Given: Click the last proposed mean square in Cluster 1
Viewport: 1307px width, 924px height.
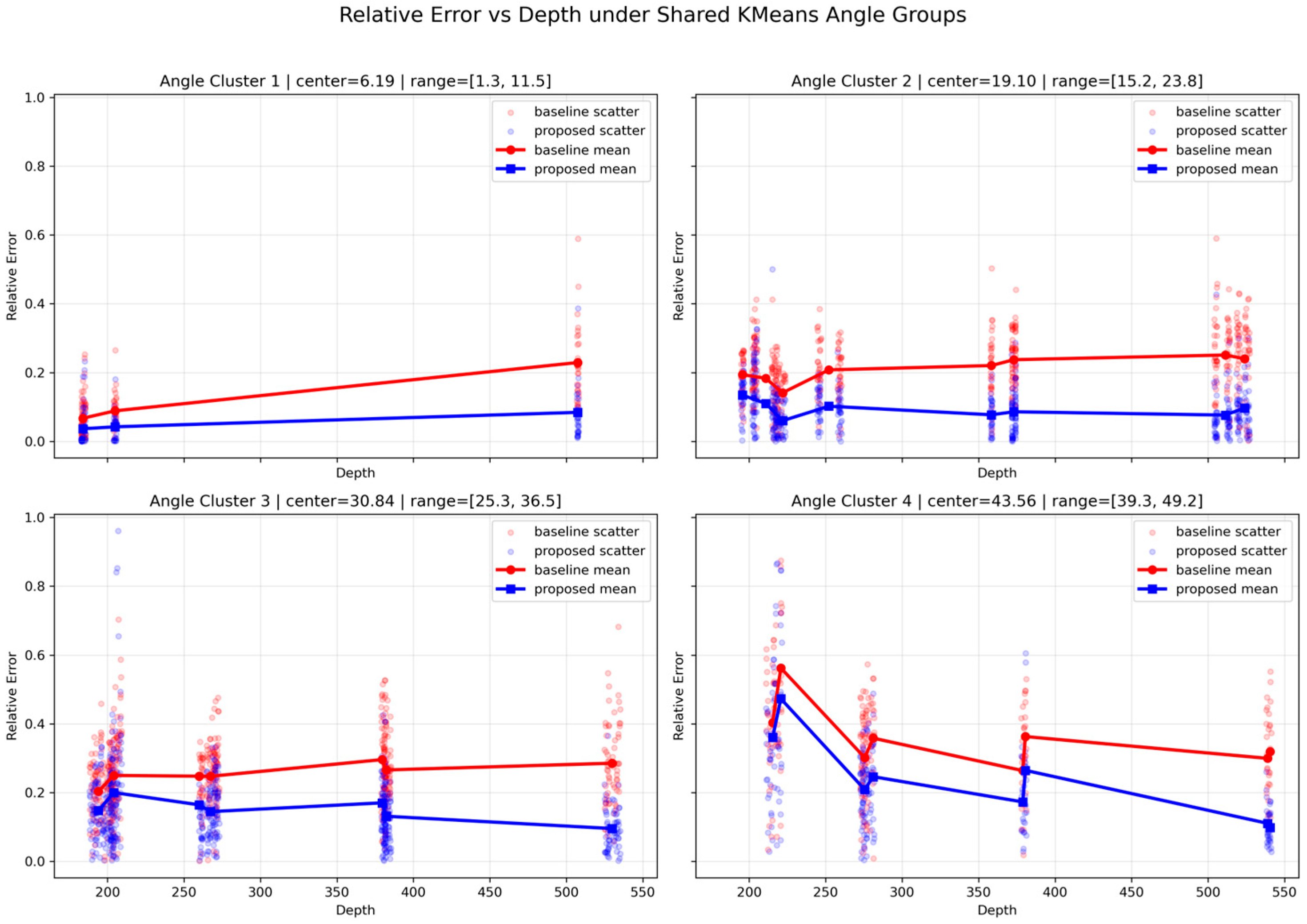Looking at the screenshot, I should coord(578,412).
